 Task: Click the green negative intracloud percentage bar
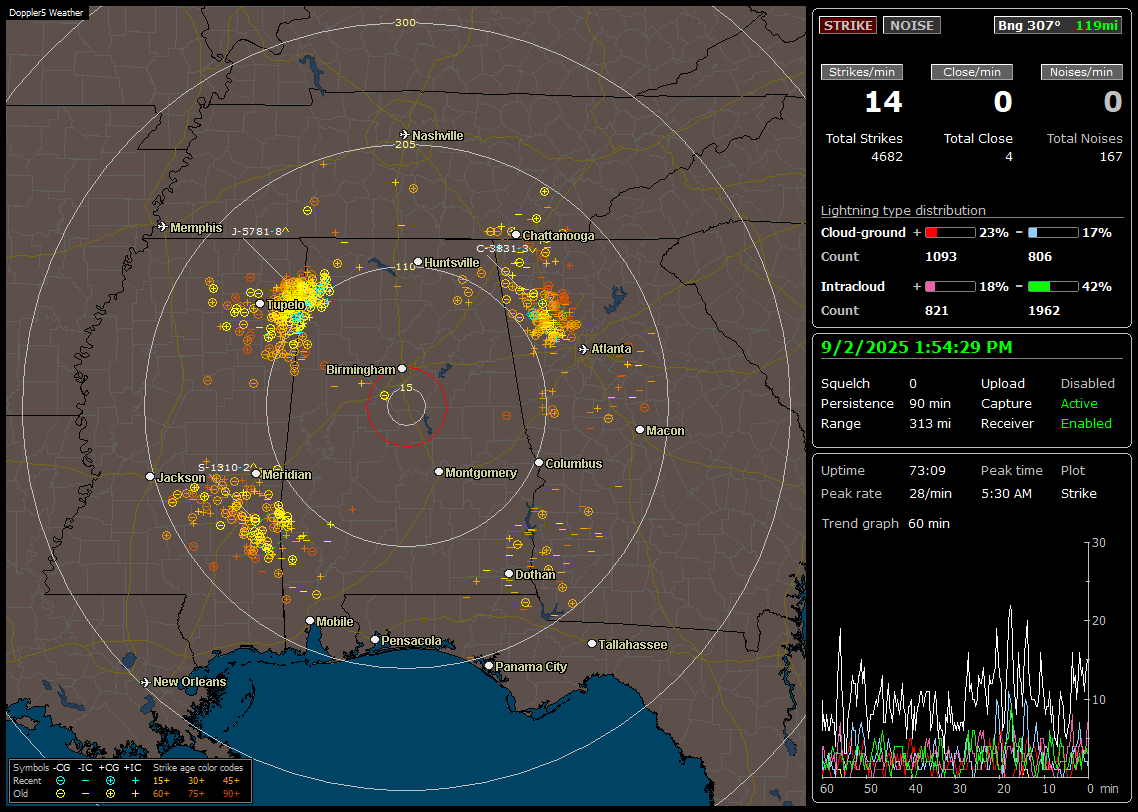tap(1053, 287)
